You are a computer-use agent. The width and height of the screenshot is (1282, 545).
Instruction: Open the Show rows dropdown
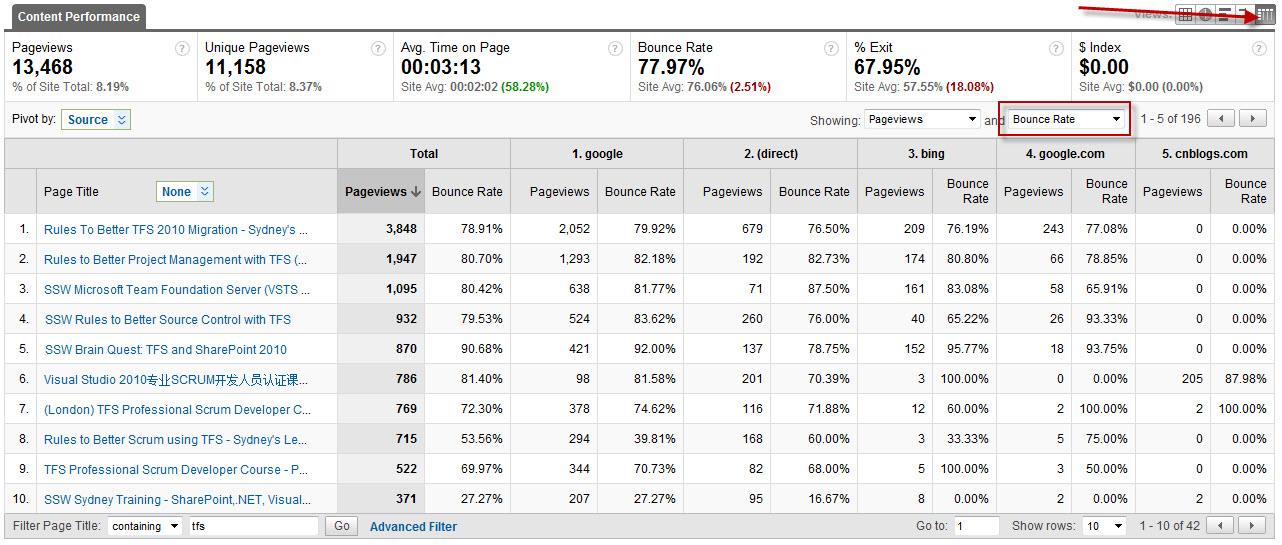point(1104,526)
